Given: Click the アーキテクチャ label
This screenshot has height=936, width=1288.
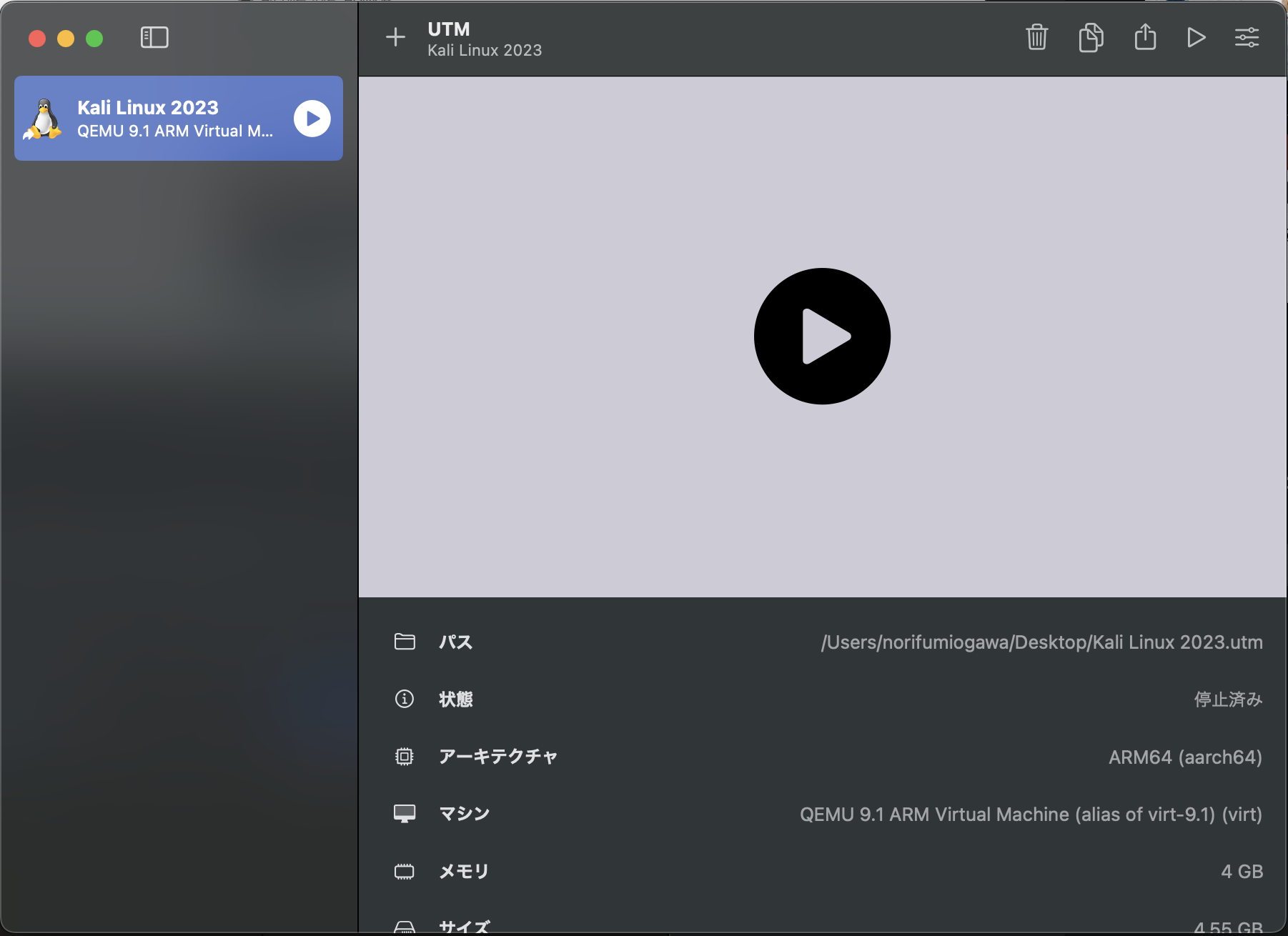Looking at the screenshot, I should [x=498, y=757].
